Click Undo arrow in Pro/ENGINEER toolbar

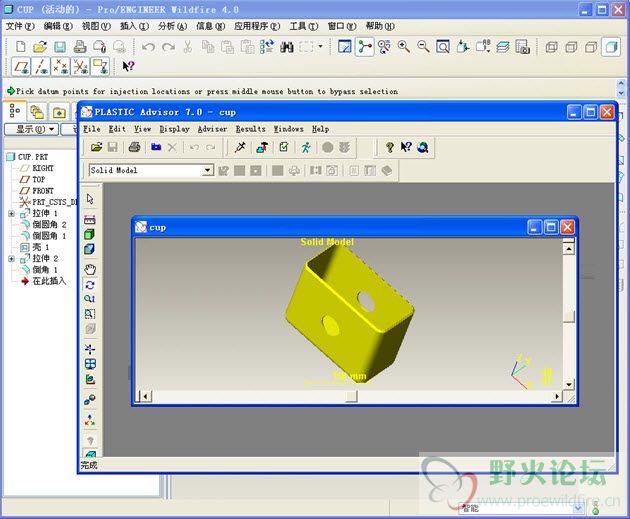click(x=148, y=47)
